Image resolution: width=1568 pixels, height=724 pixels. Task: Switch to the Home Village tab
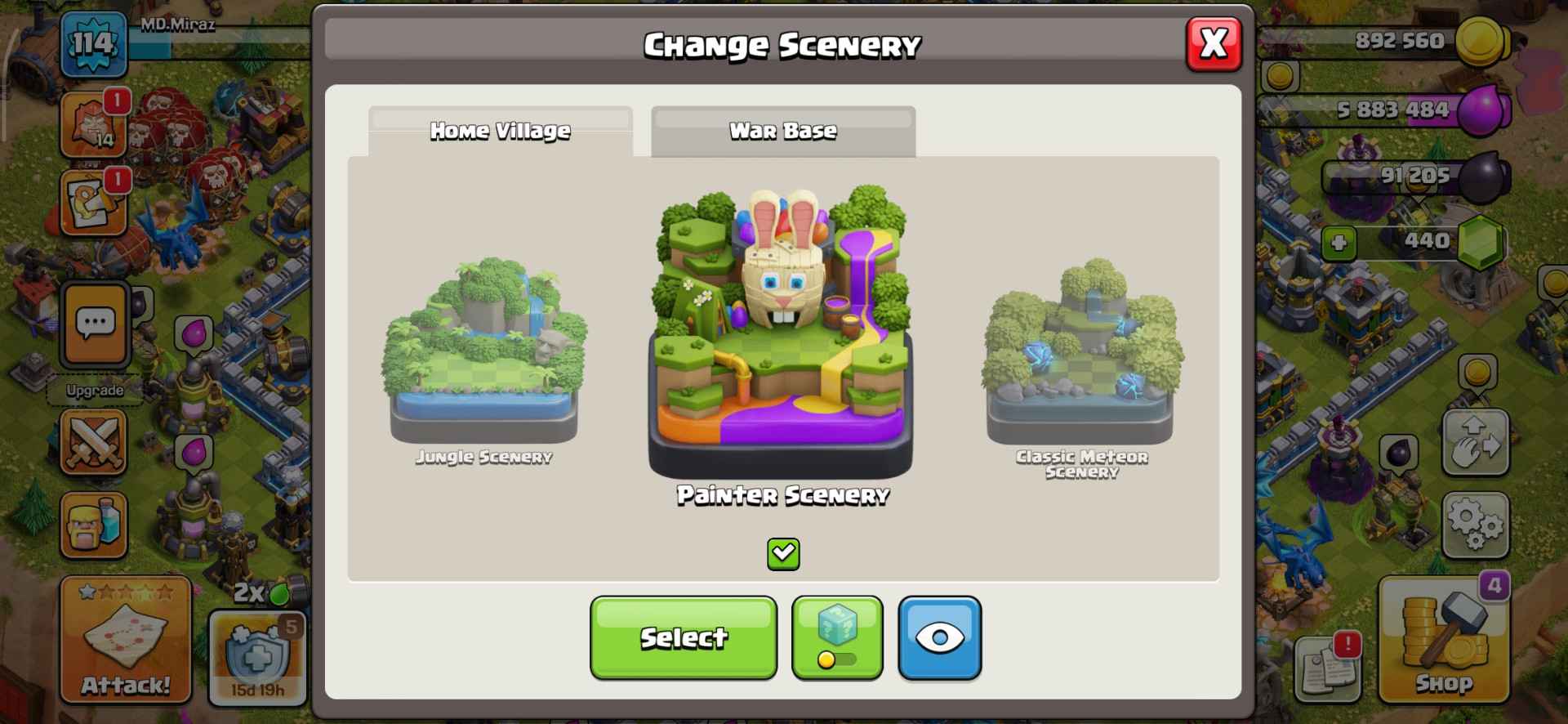(501, 131)
